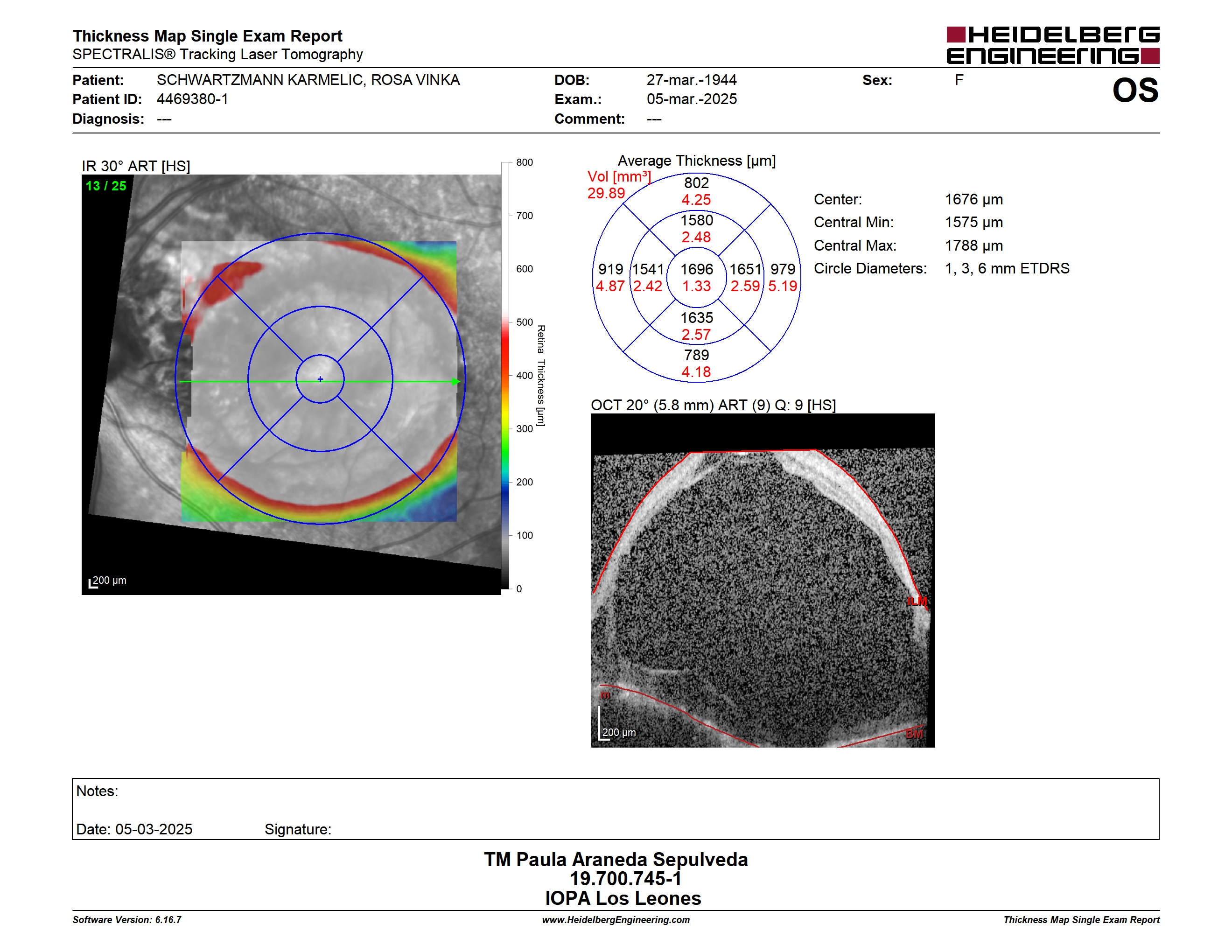Click the outer superior volume 4.25
This screenshot has height=952, width=1232.
point(697,200)
